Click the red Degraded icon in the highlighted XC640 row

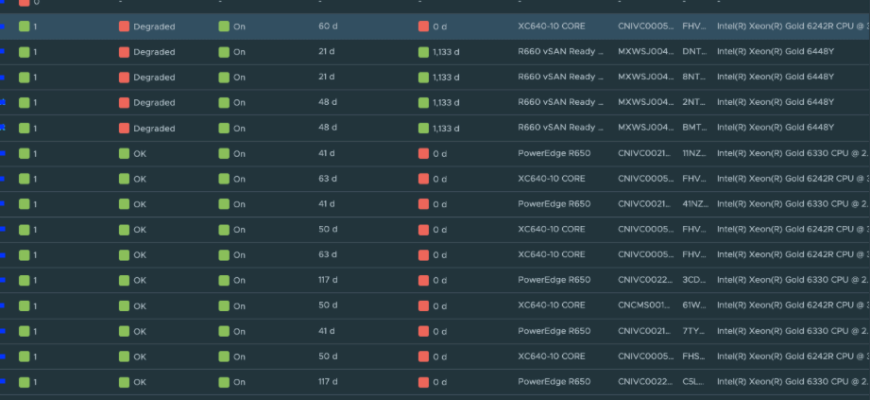coord(124,27)
